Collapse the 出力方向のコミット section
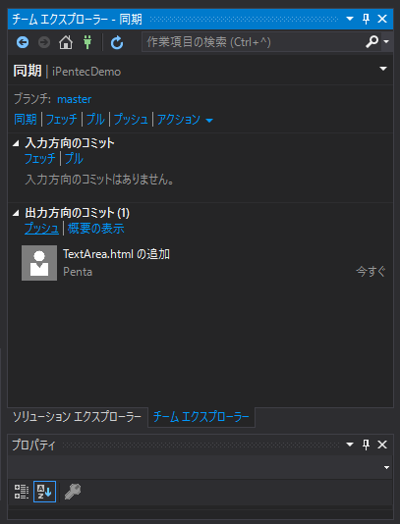400x524 pixels. [16, 213]
